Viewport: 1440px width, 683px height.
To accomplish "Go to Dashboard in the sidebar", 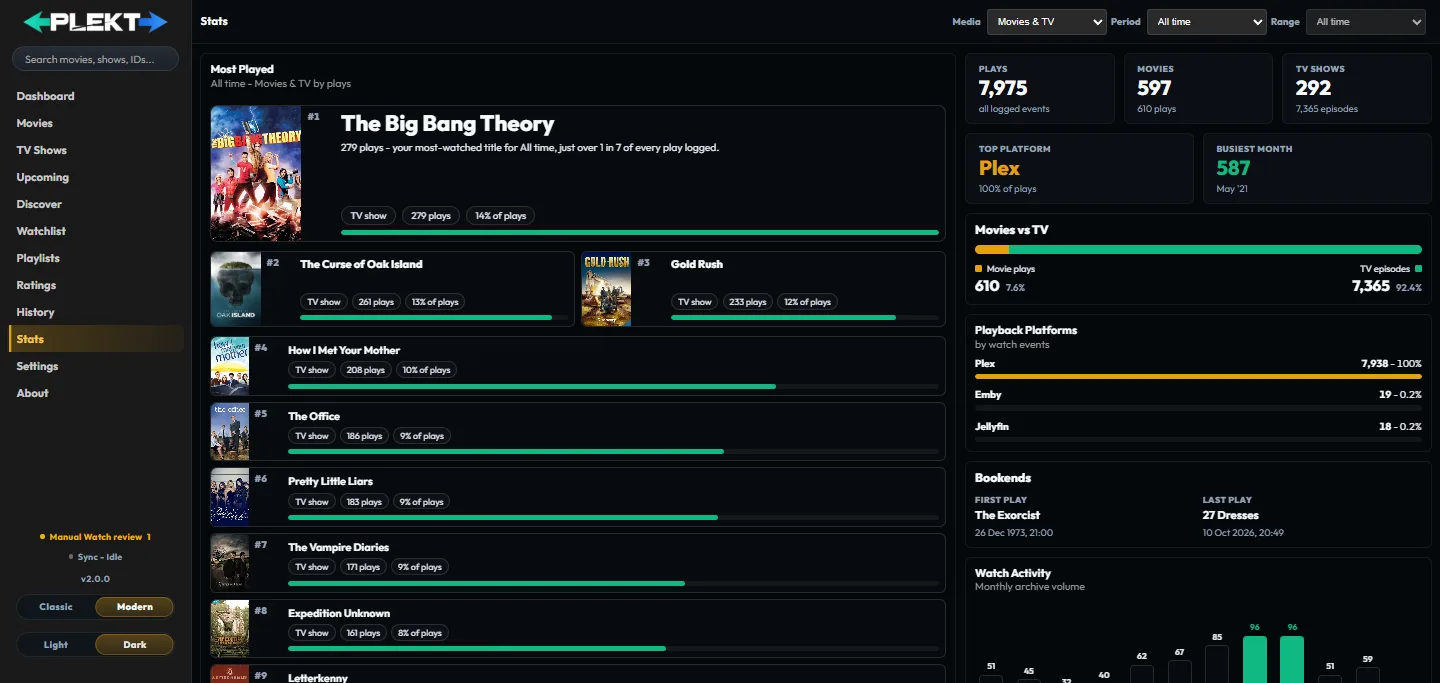I will click(96, 96).
